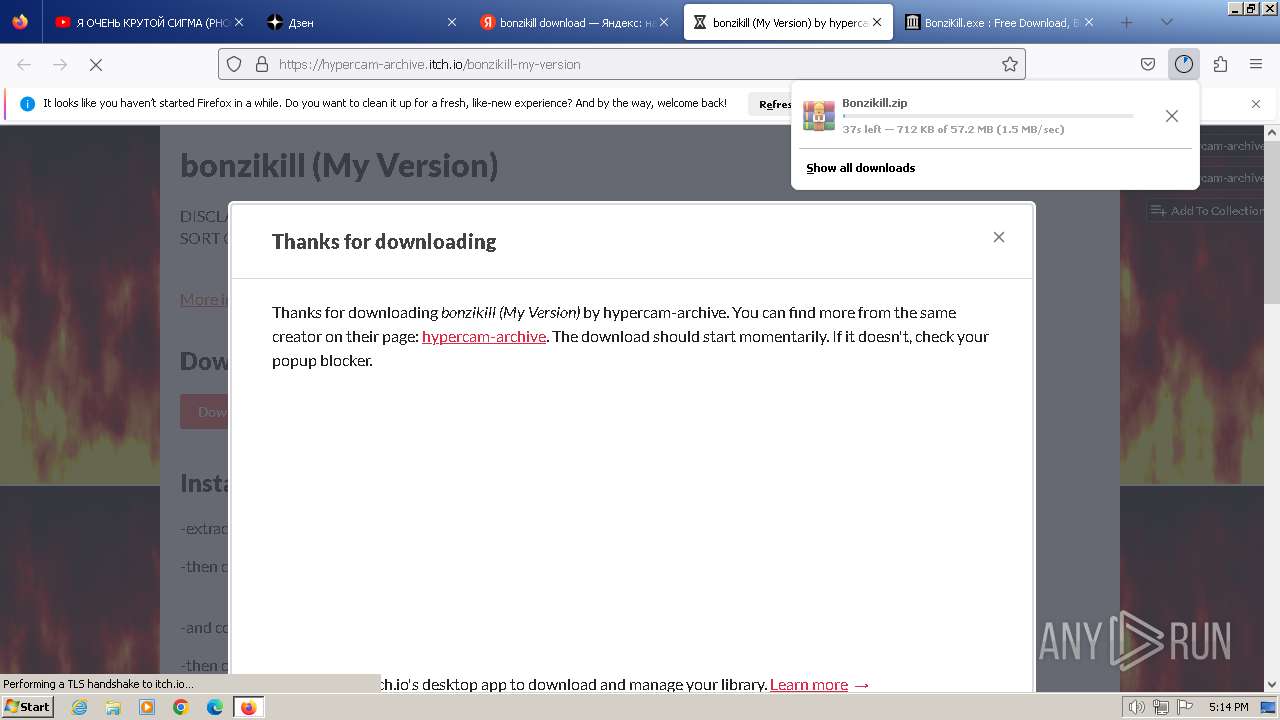
Task: Go forward to next page
Action: [60, 64]
